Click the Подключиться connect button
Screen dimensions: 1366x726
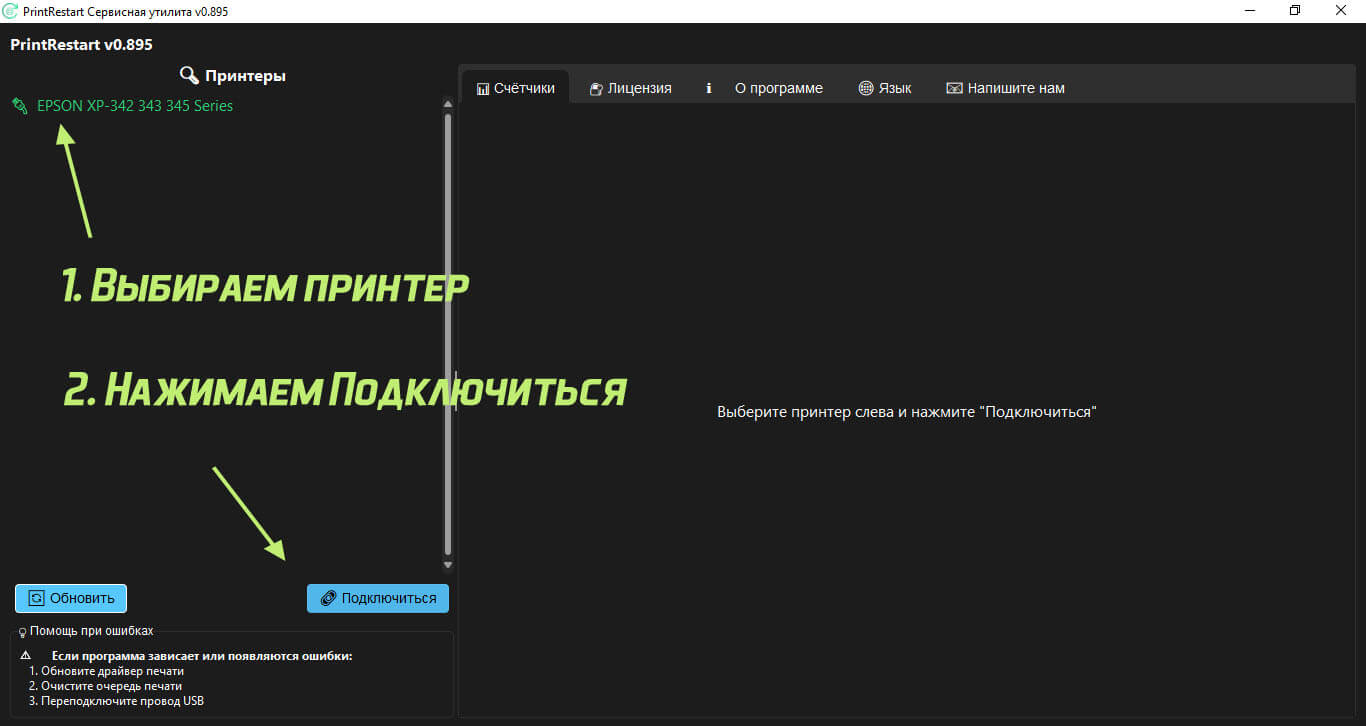pyautogui.click(x=378, y=598)
